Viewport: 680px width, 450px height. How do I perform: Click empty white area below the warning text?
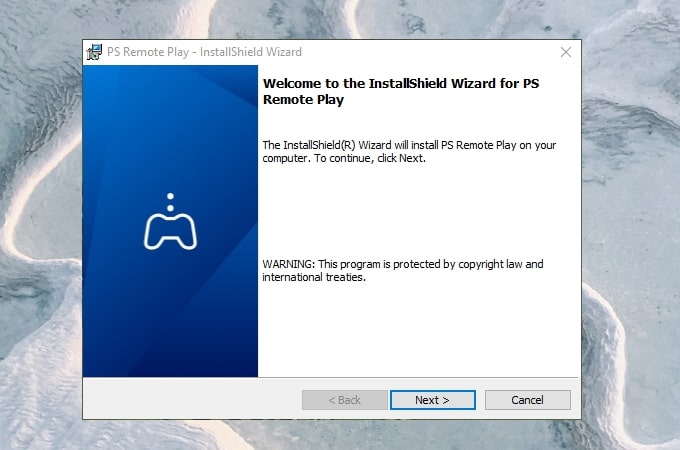coord(420,330)
